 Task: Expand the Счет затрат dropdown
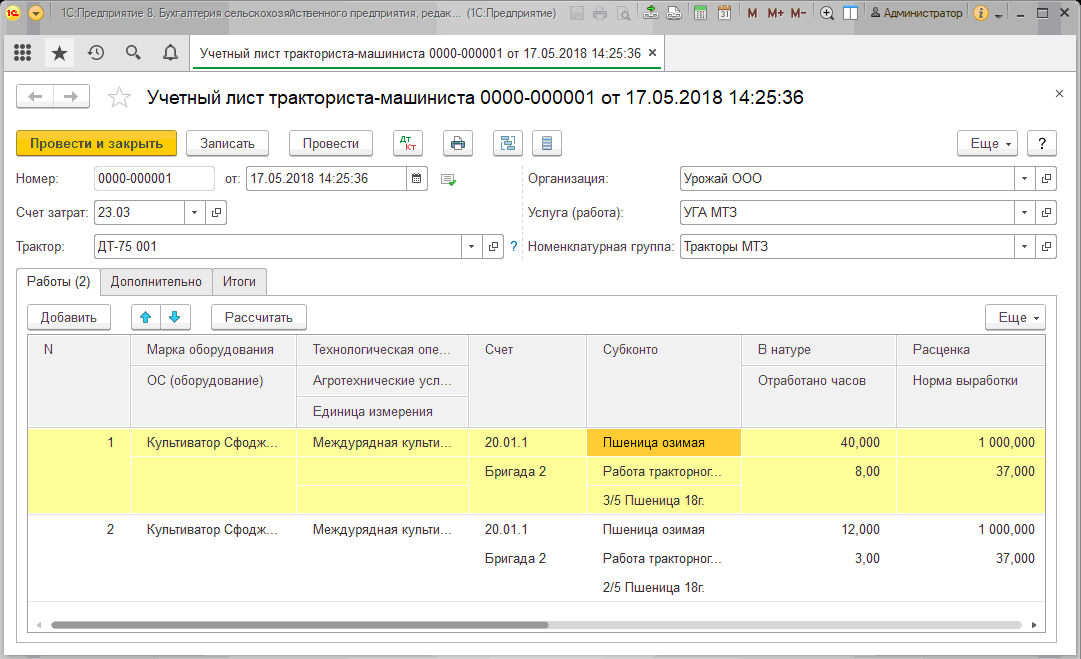coord(194,212)
